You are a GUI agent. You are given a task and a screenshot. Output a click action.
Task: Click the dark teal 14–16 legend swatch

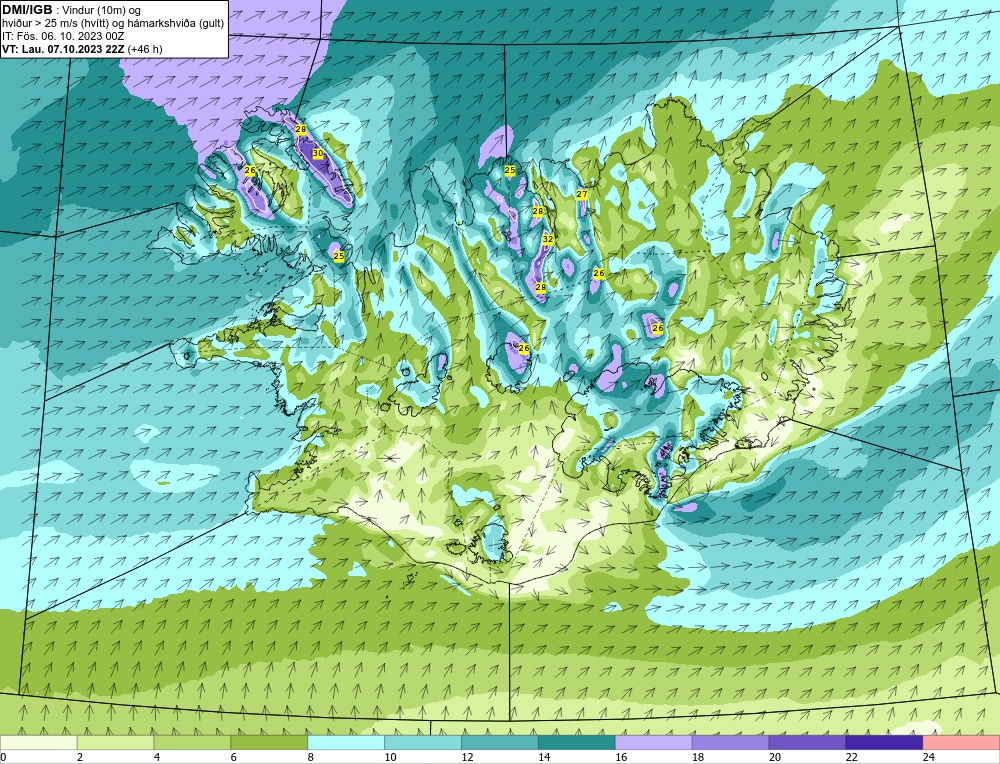coord(577,742)
